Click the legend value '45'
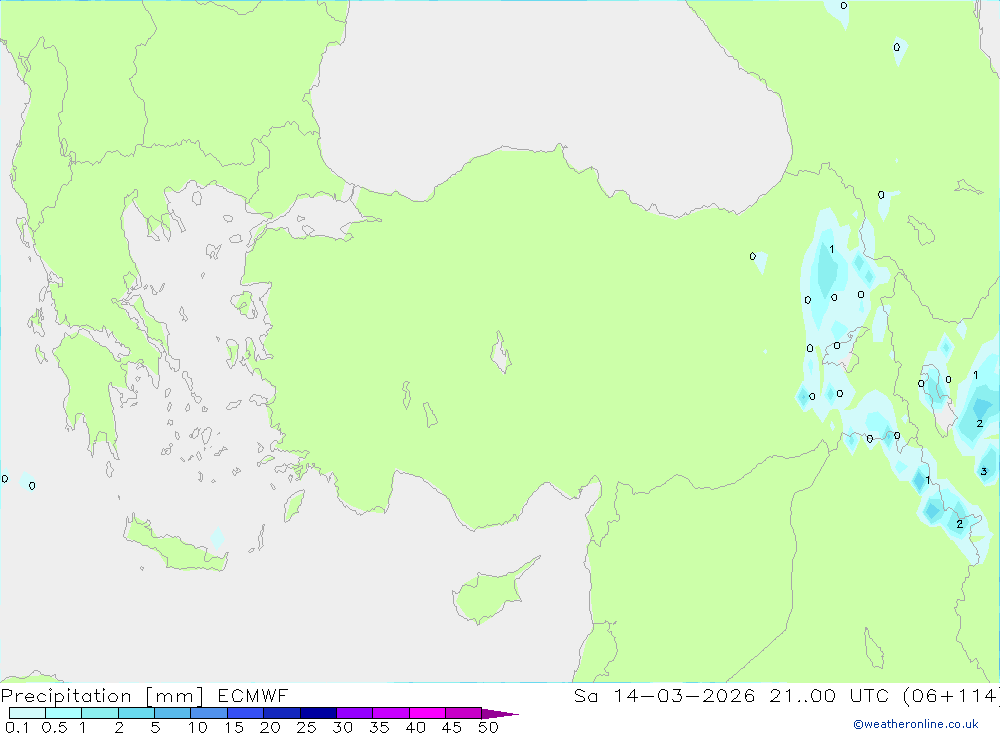 pyautogui.click(x=452, y=727)
